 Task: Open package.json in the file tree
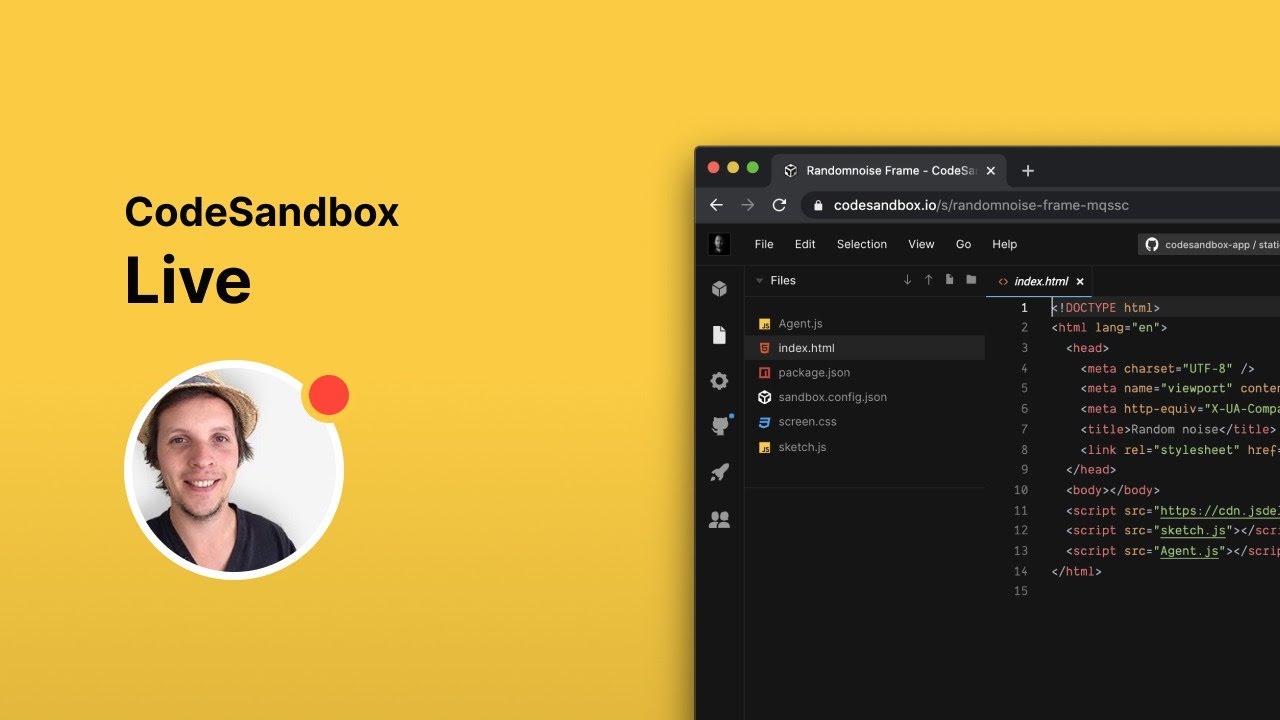[x=865, y=373]
